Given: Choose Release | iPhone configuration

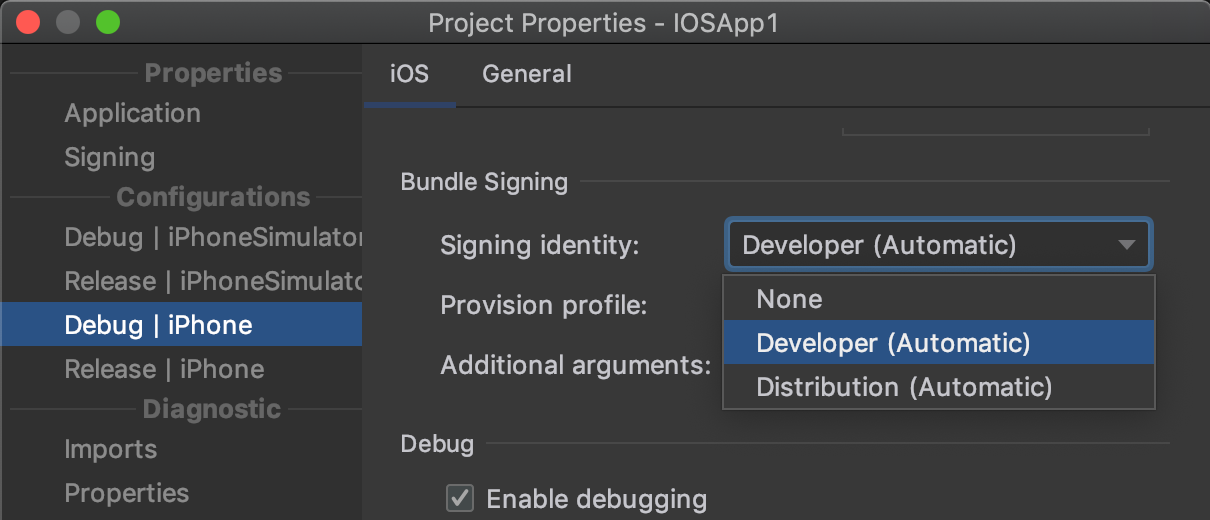Looking at the screenshot, I should (x=164, y=369).
